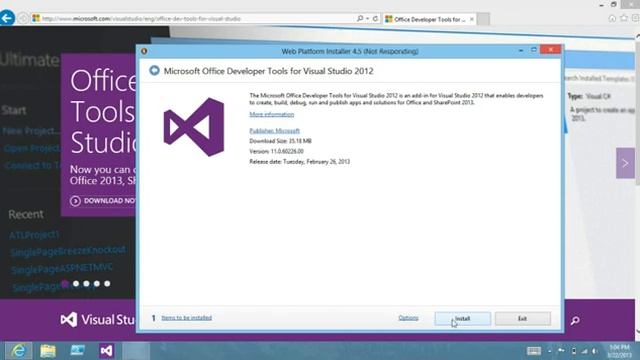The width and height of the screenshot is (640, 360).
Task: Click the blue circle icon beside the product title
Action: (x=154, y=70)
